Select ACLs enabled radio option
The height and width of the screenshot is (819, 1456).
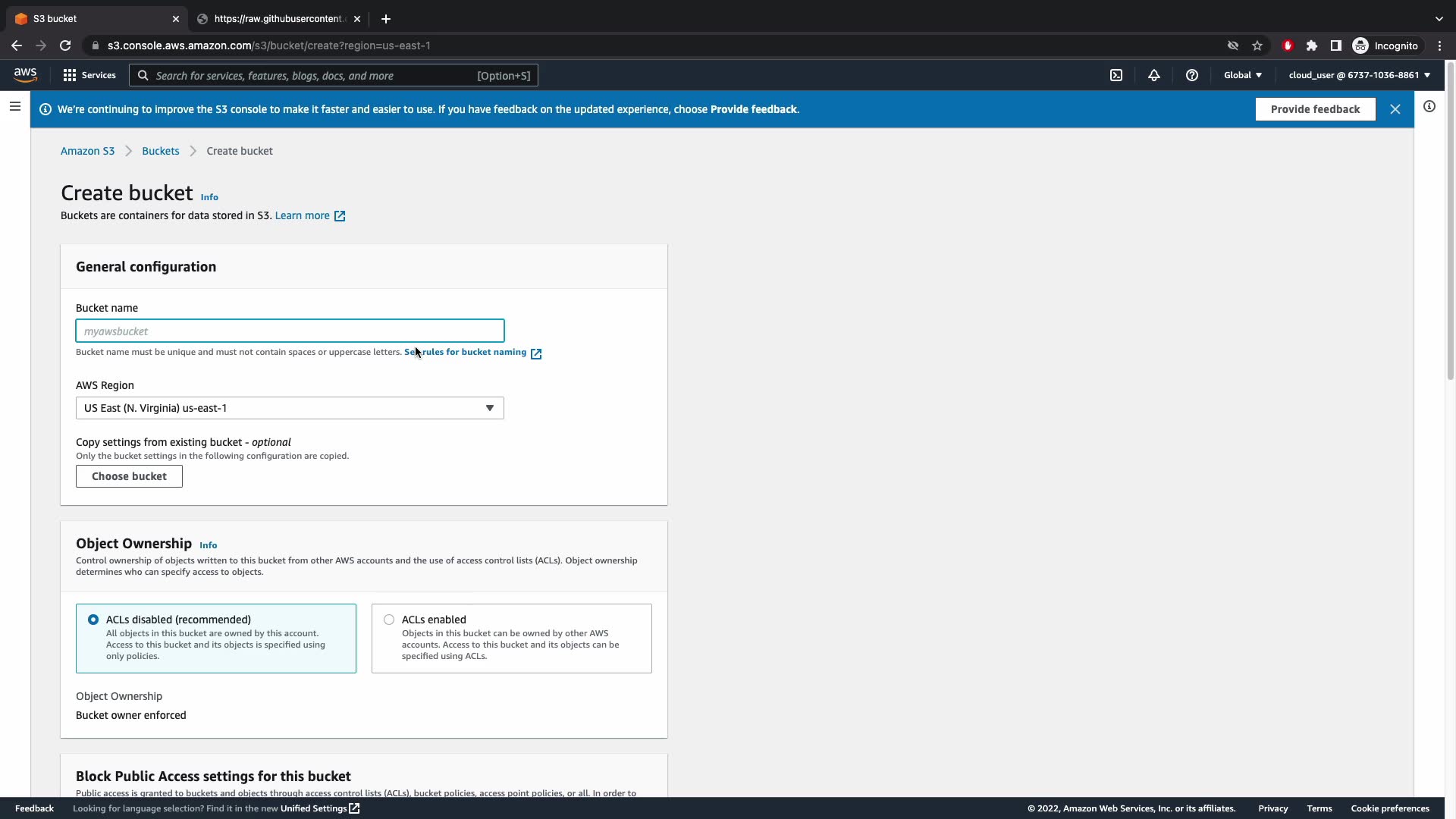point(389,620)
